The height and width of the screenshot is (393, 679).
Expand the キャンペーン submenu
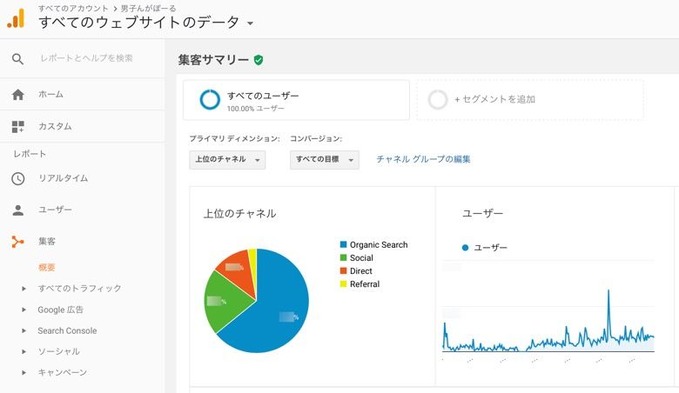point(24,372)
